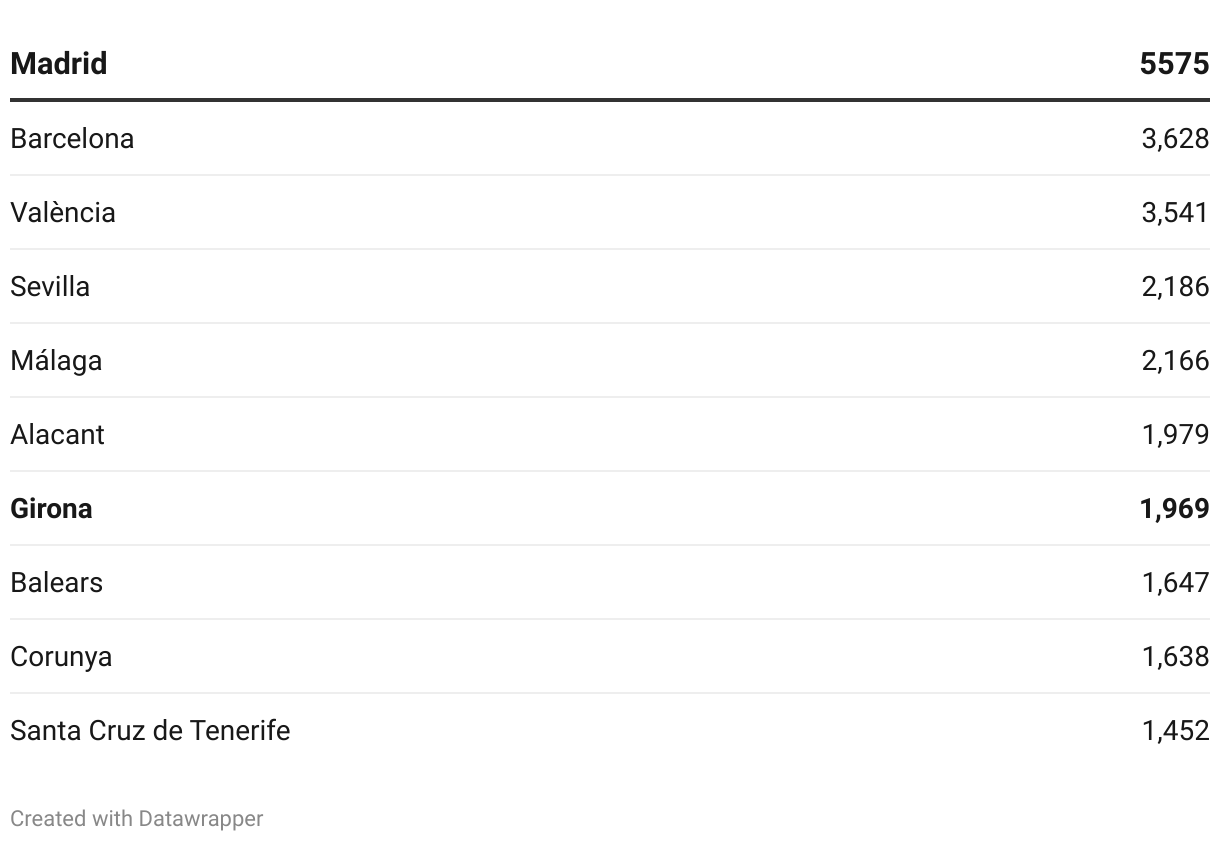Select the València row label
Viewport: 1220px width, 842px height.
click(x=63, y=212)
